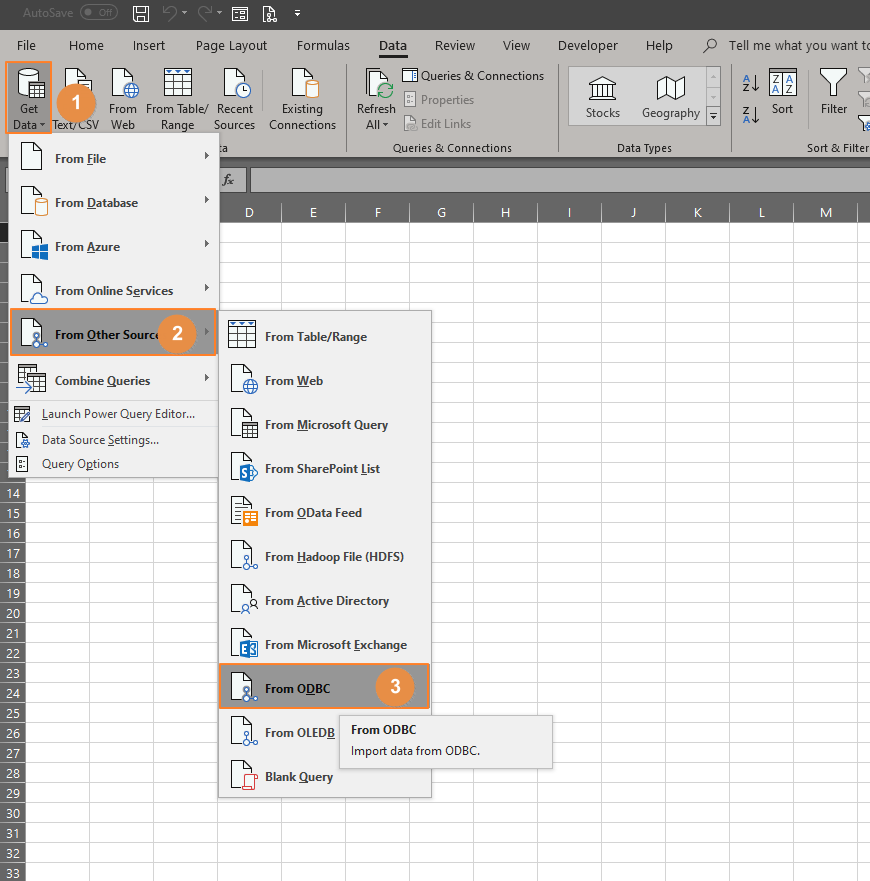Click the Save disk icon
Screen dimensions: 870x881
[x=141, y=13]
